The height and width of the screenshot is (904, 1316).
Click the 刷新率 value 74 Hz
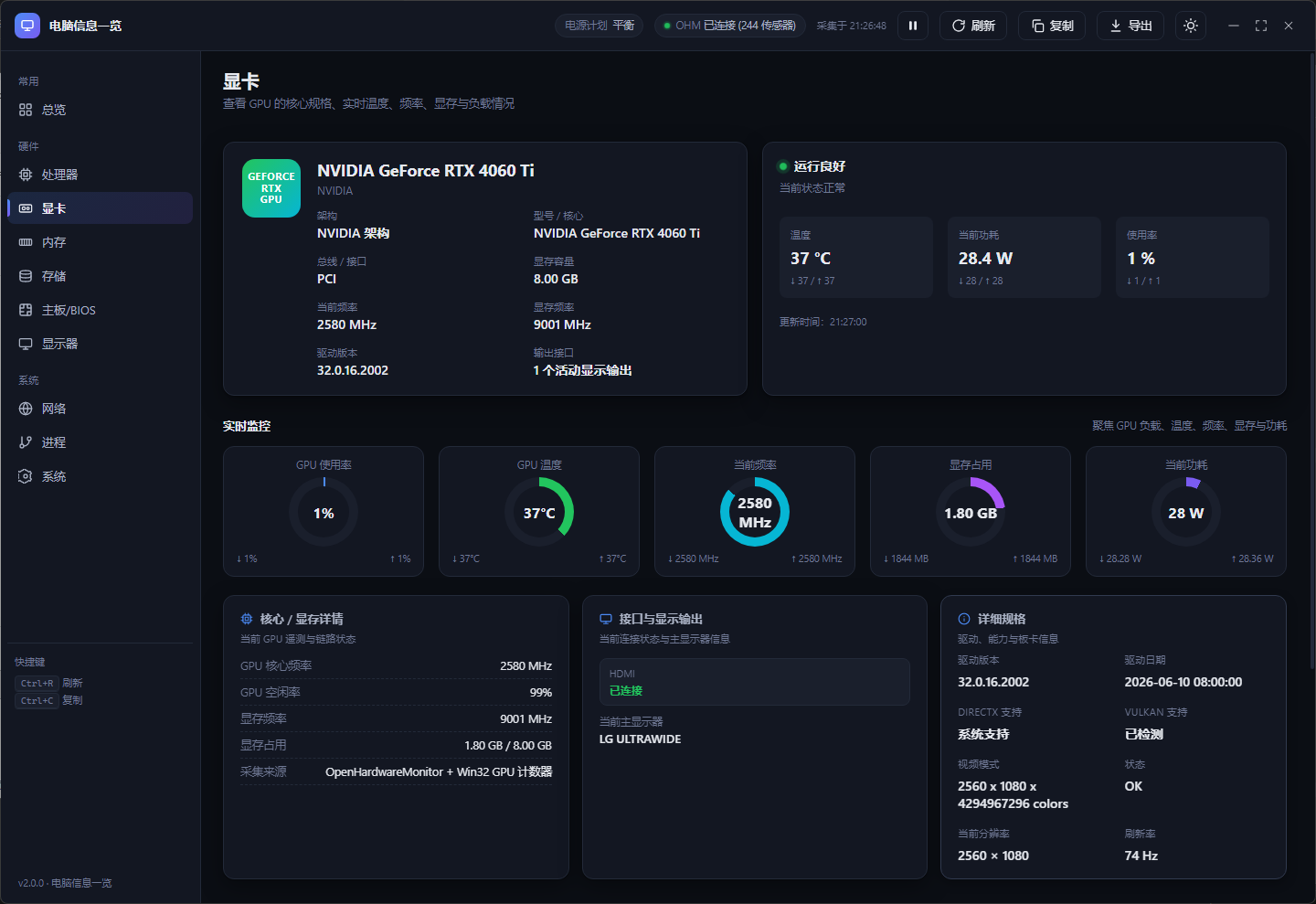click(1141, 856)
